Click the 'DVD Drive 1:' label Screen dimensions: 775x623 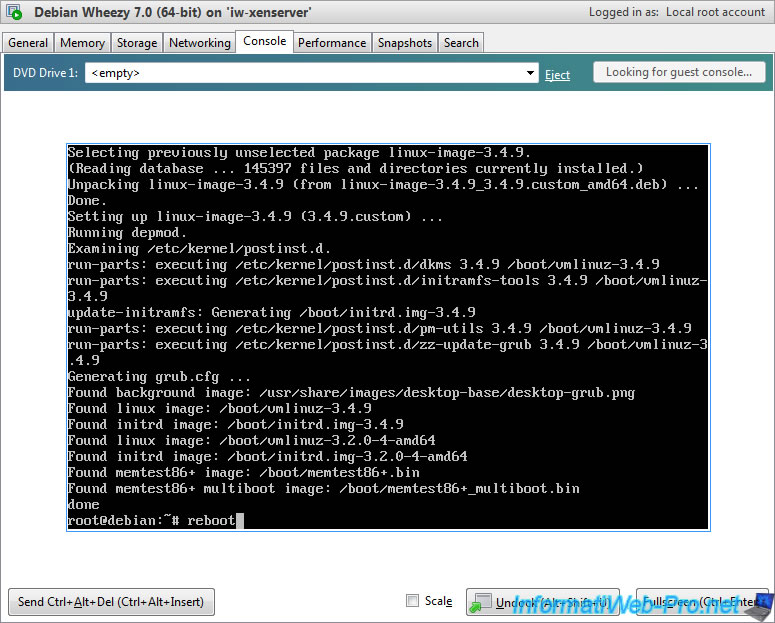pyautogui.click(x=45, y=73)
